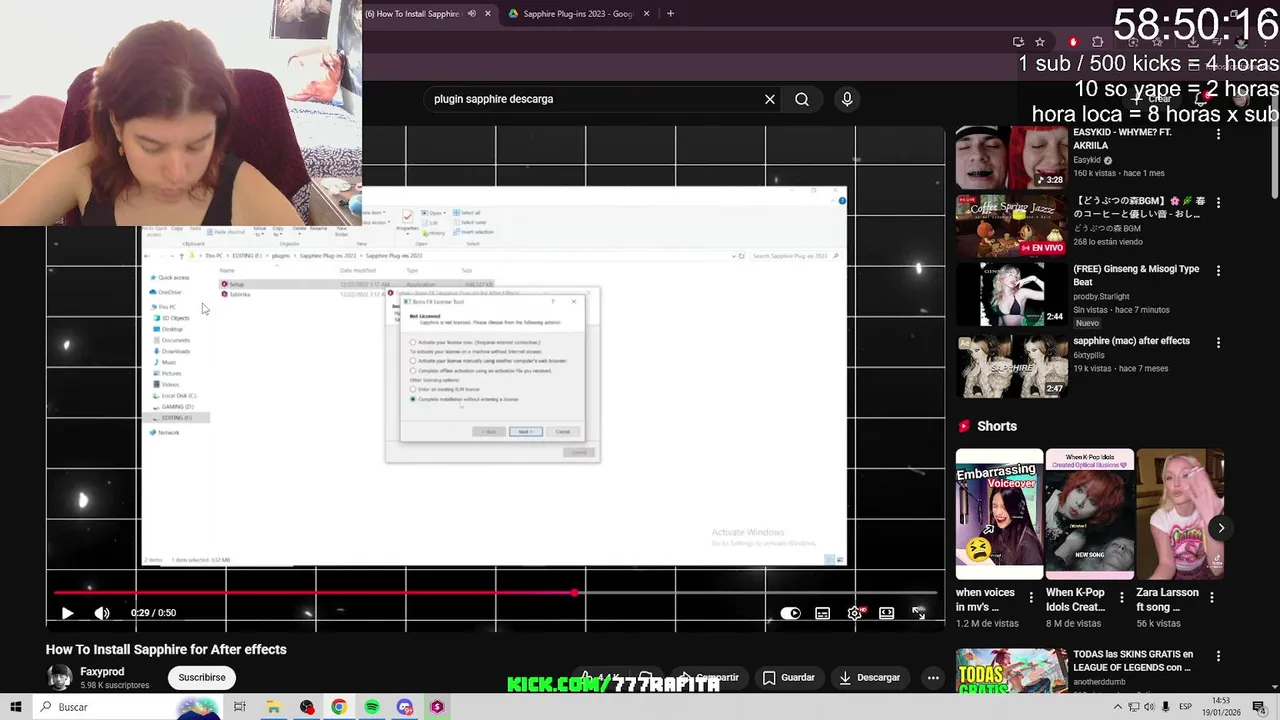Open 'sapphire (mac) after effects' title link

(x=1131, y=341)
